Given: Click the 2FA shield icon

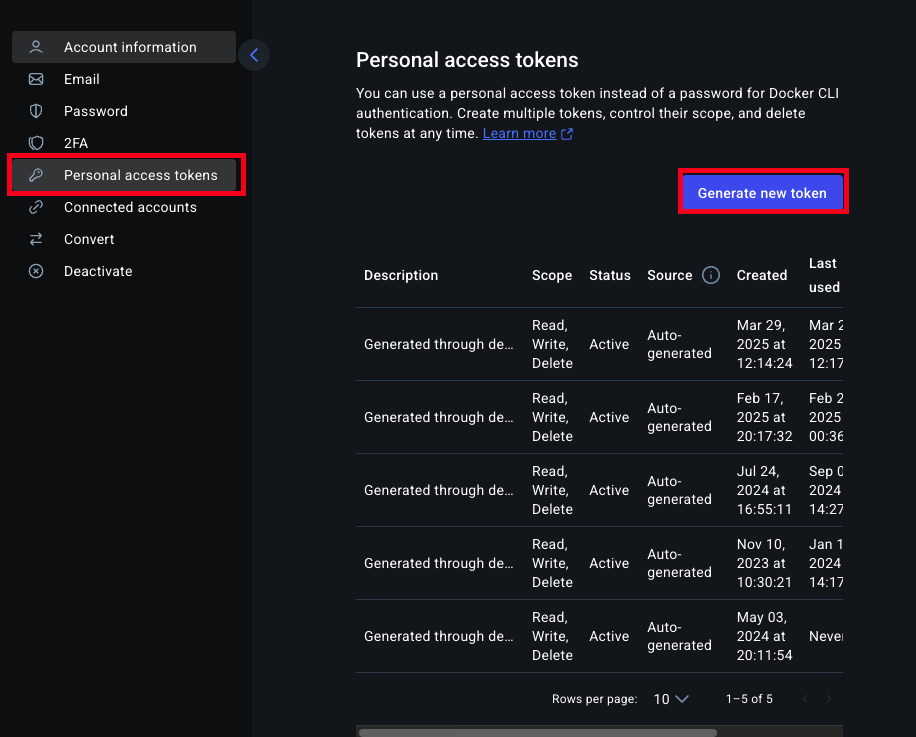Looking at the screenshot, I should point(36,143).
